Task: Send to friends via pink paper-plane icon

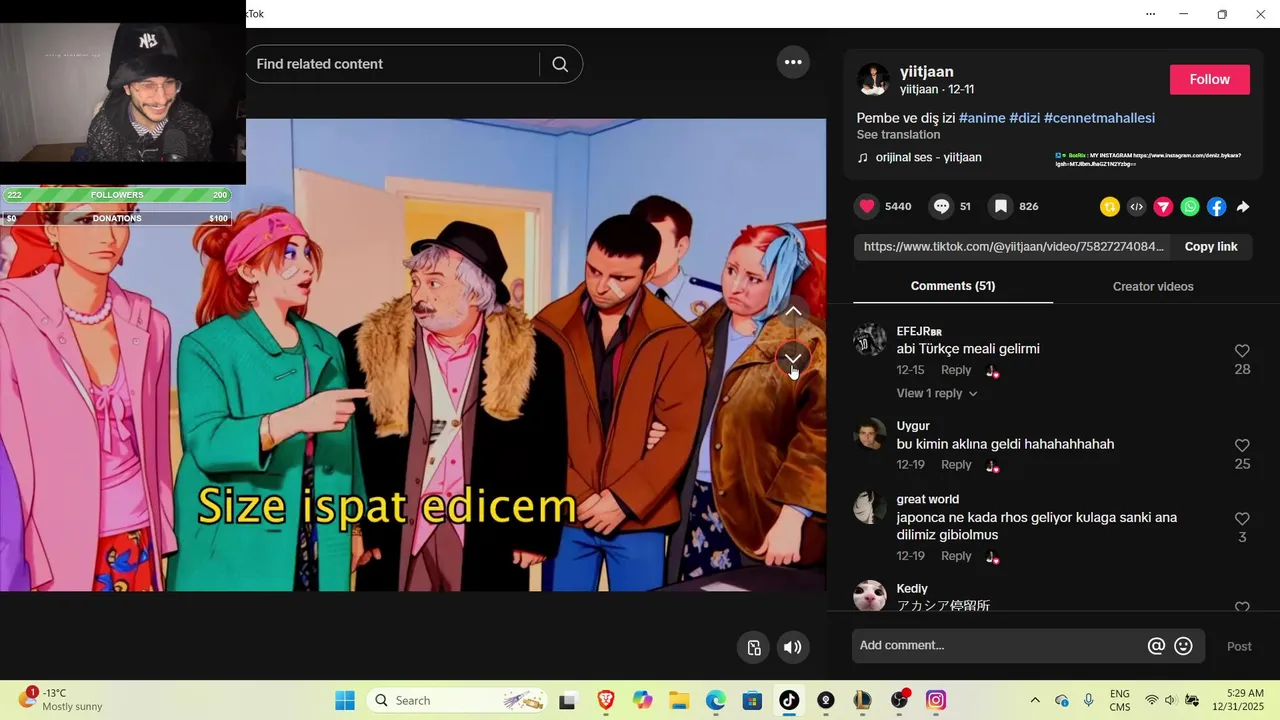Action: pyautogui.click(x=1163, y=207)
